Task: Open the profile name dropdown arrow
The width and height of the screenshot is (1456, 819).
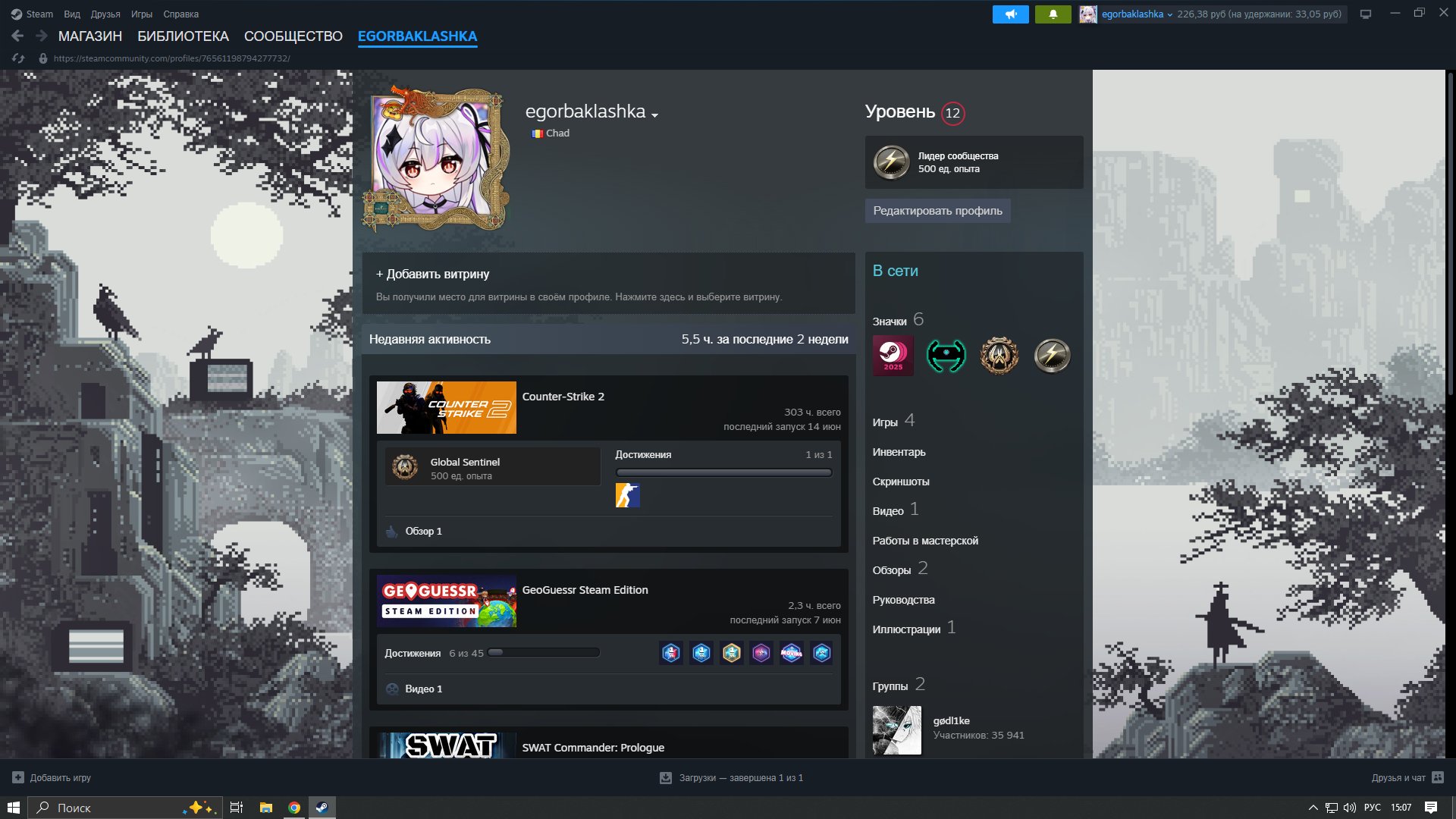Action: point(654,115)
